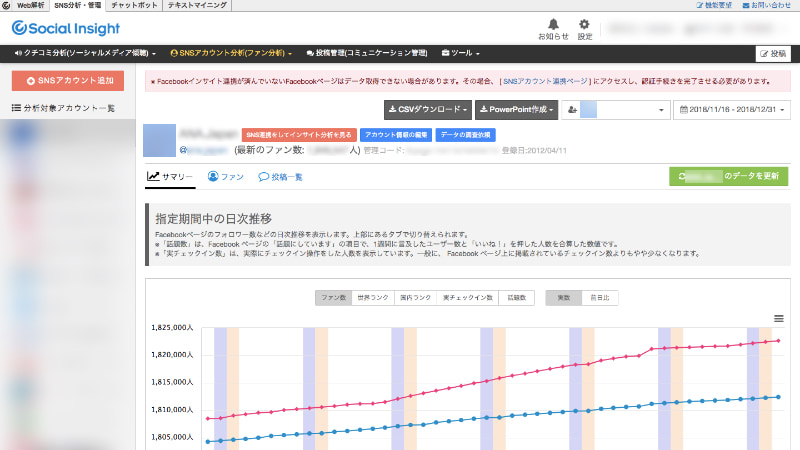Select the 国内ランク chart toggle
This screenshot has width=800, height=450.
pos(415,298)
